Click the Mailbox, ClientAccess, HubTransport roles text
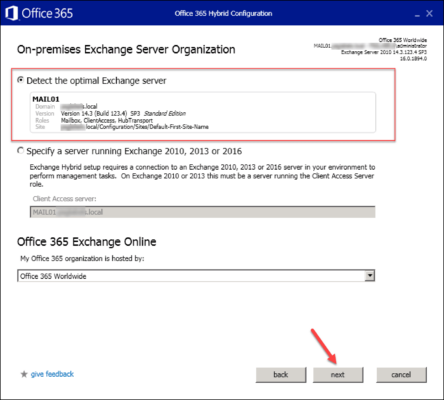The height and width of the screenshot is (400, 444). coord(107,120)
